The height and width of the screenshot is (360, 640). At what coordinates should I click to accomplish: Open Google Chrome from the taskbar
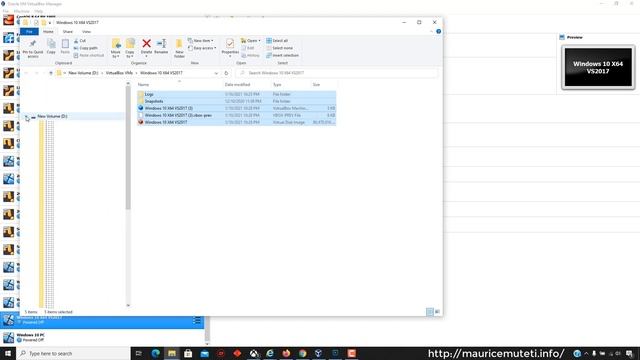302,353
